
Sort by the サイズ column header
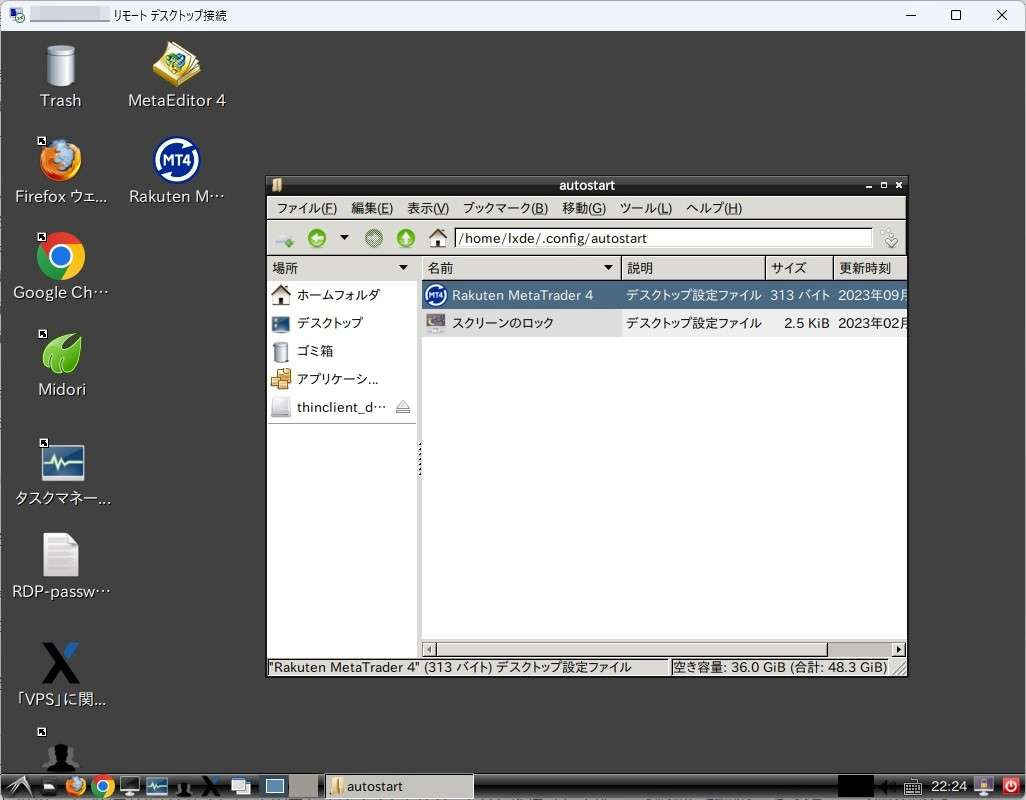tap(799, 268)
